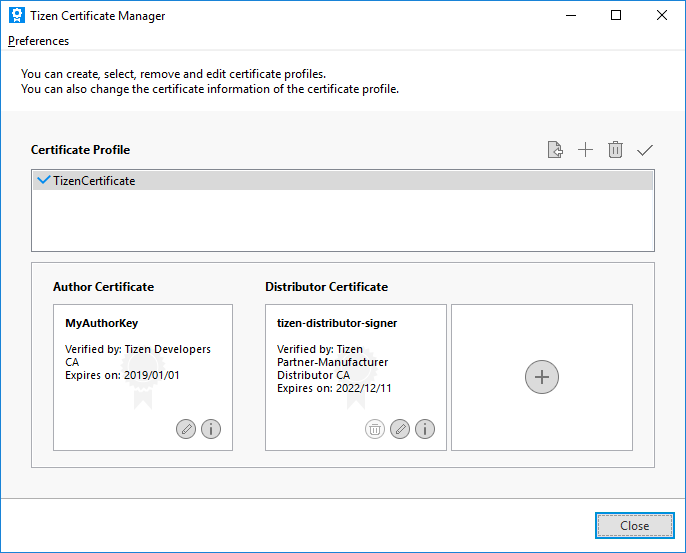Show info for MyAuthorKey certificate
Image resolution: width=686 pixels, height=553 pixels.
pyautogui.click(x=211, y=429)
